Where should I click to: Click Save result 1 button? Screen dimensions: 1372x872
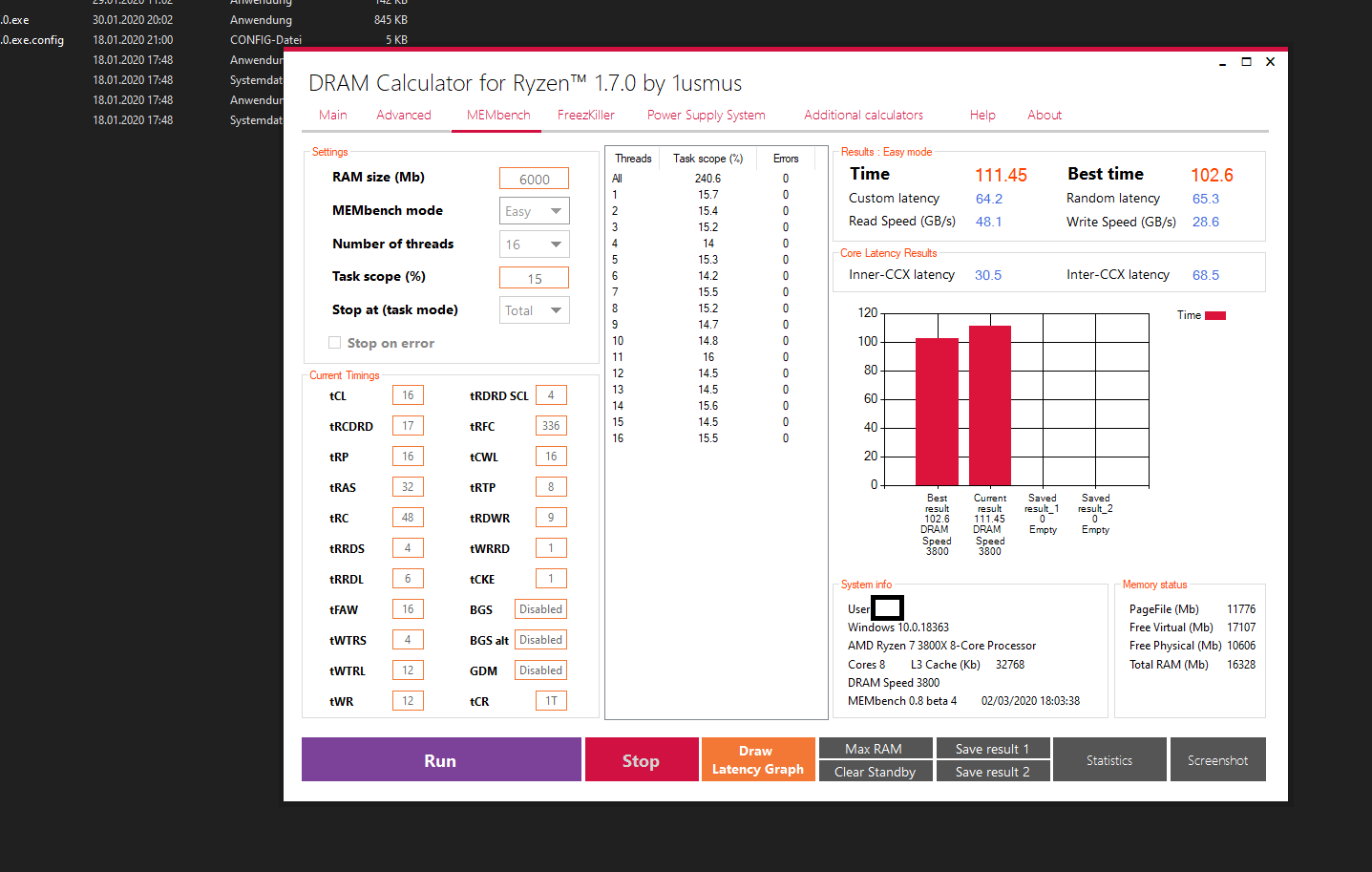993,749
